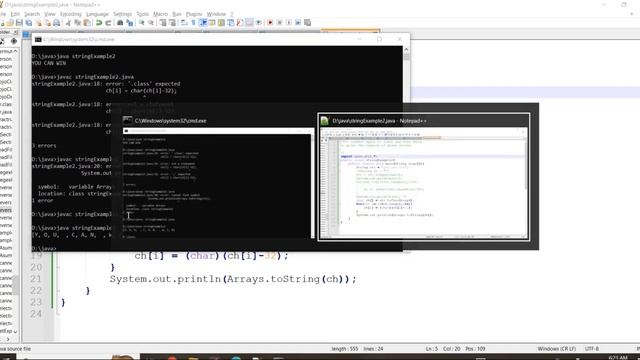Copy selection with the Copy toolbar icon

[x=78, y=23]
